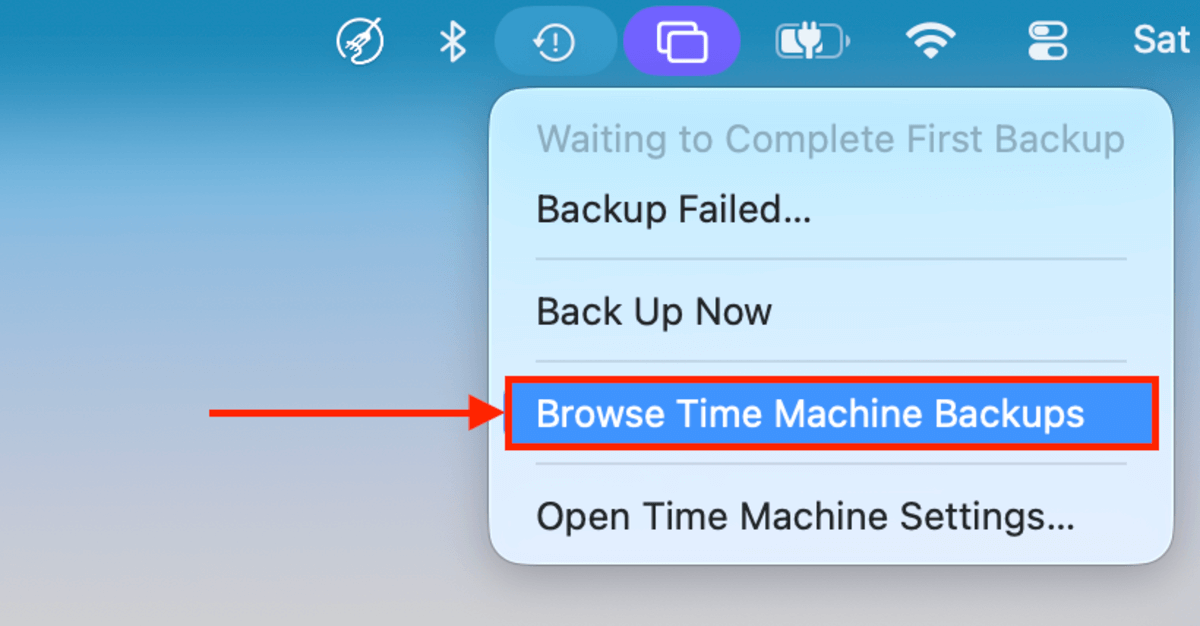The height and width of the screenshot is (626, 1200).
Task: Click the Waiting to Complete First Backup header
Action: click(x=830, y=139)
